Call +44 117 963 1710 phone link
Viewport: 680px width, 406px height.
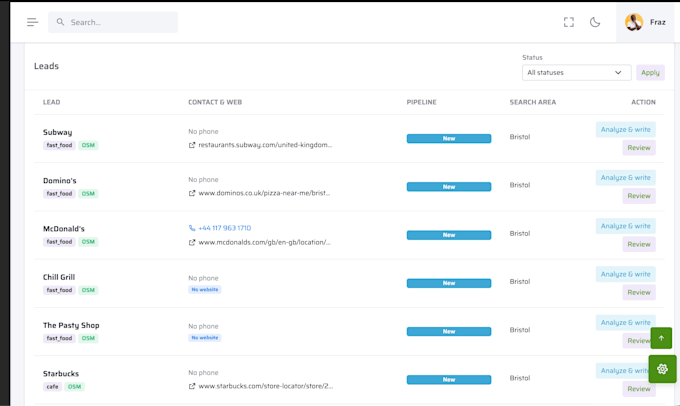[x=225, y=228]
